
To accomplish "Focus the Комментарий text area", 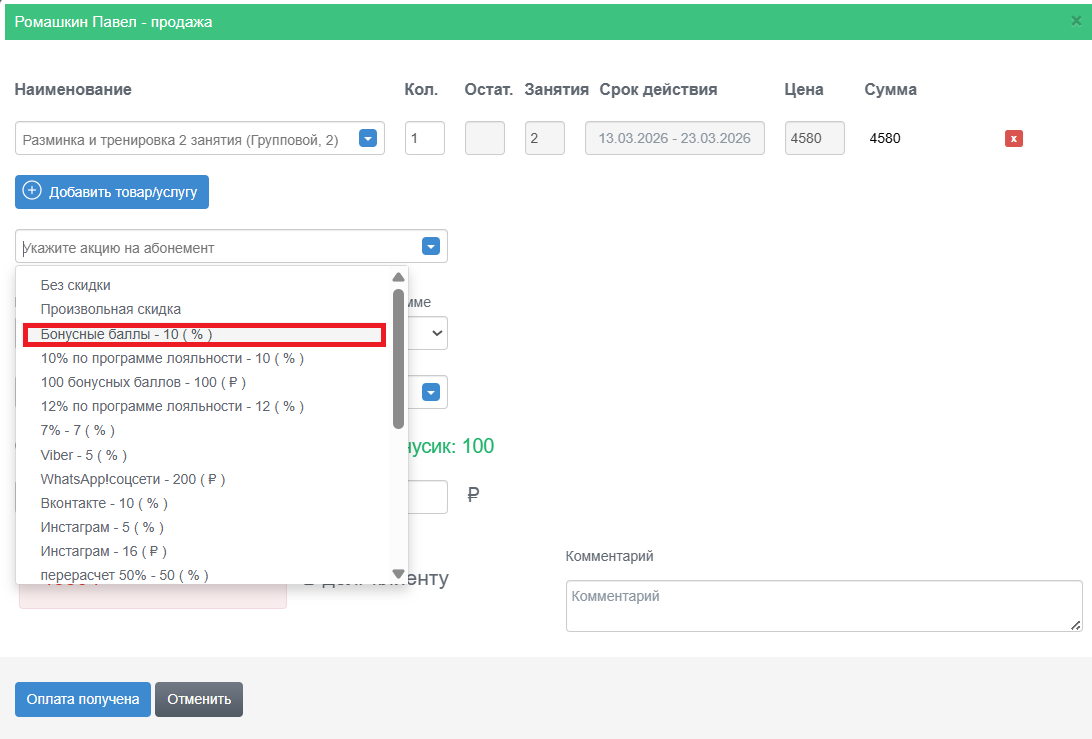I will tap(824, 606).
